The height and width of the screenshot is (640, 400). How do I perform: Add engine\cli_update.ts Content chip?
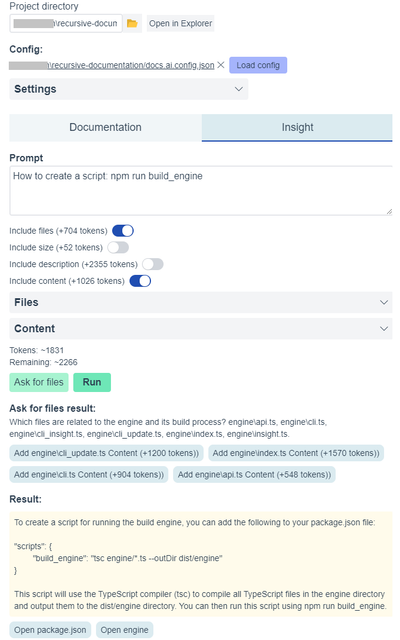[x=106, y=453]
